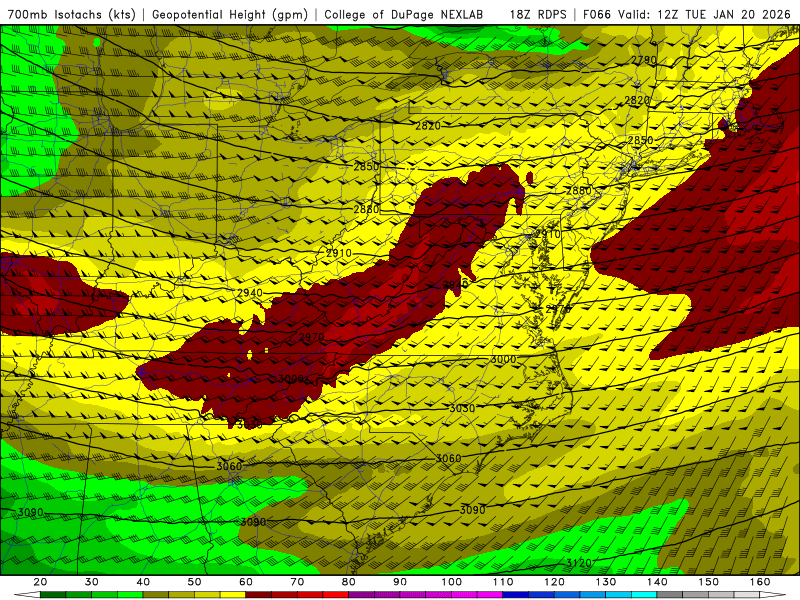Click the 3120 height contour label
800x600 pixels.
click(x=579, y=563)
